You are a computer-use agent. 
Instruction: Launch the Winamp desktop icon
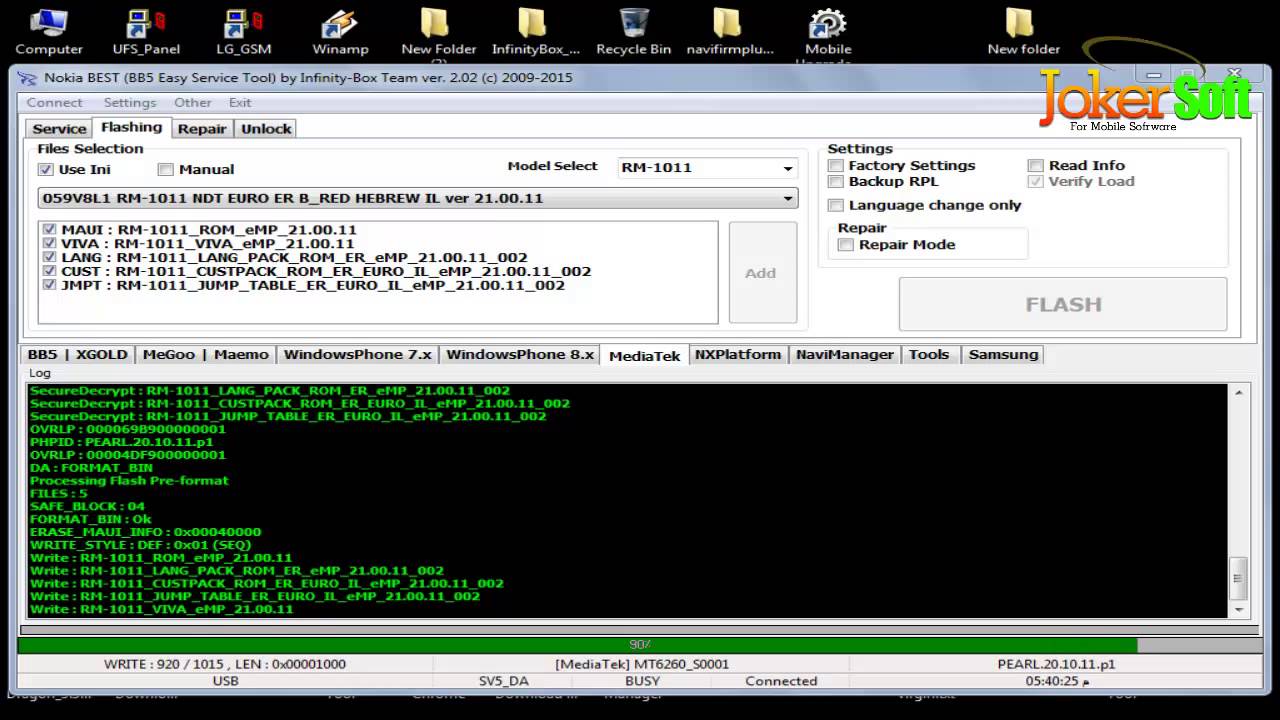[340, 32]
